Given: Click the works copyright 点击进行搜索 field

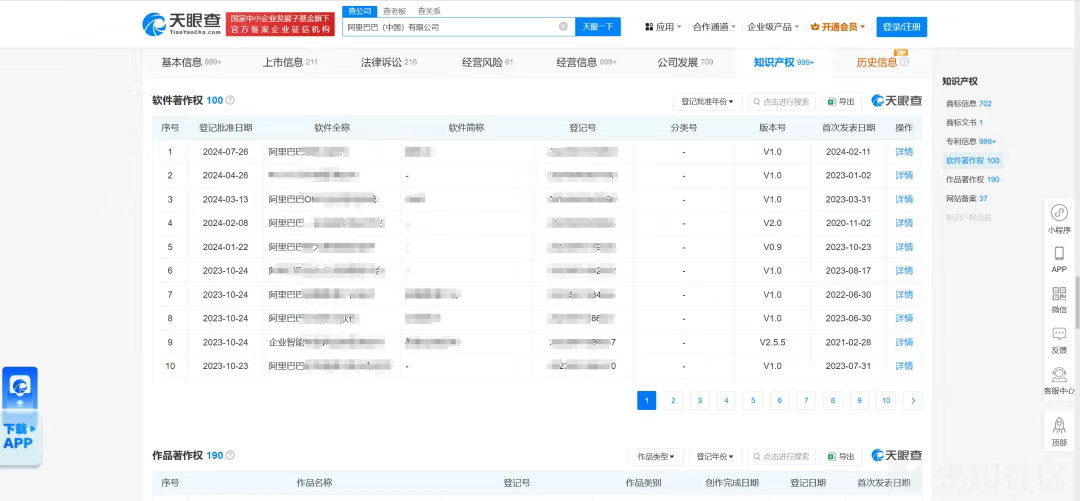Looking at the screenshot, I should click(782, 456).
